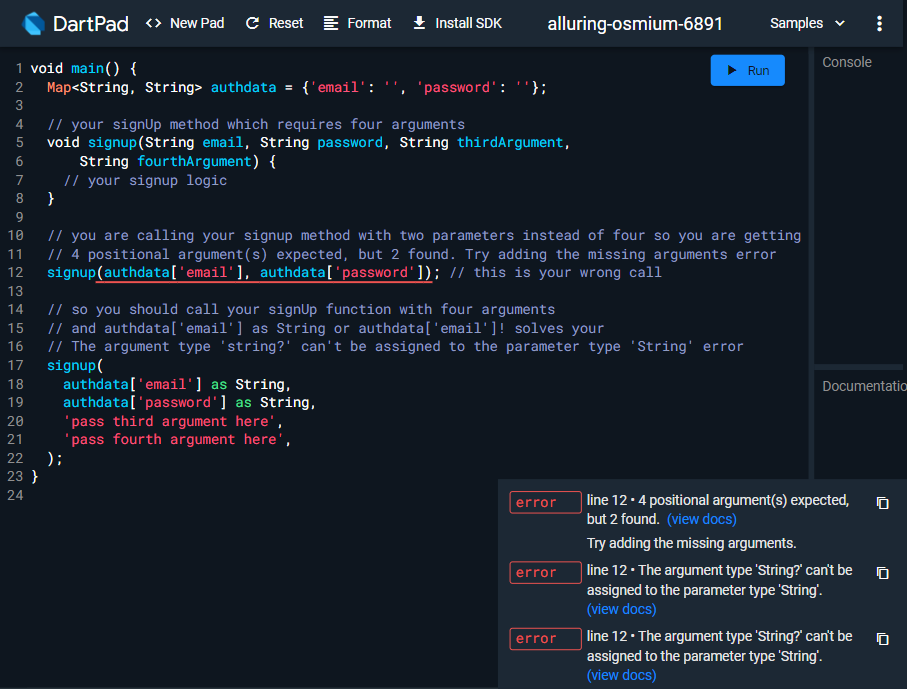Viewport: 907px width, 689px height.
Task: Run the Dart program
Action: [747, 71]
